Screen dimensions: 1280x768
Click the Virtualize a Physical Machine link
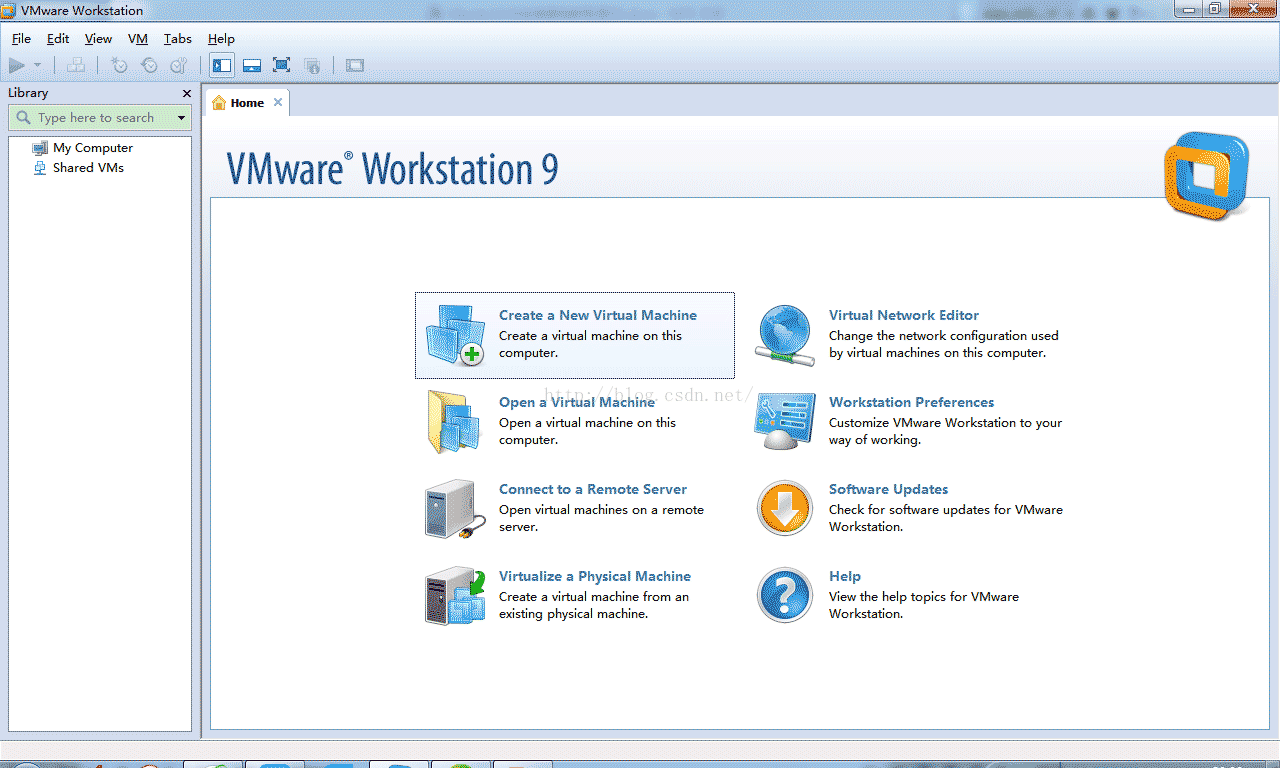point(595,576)
